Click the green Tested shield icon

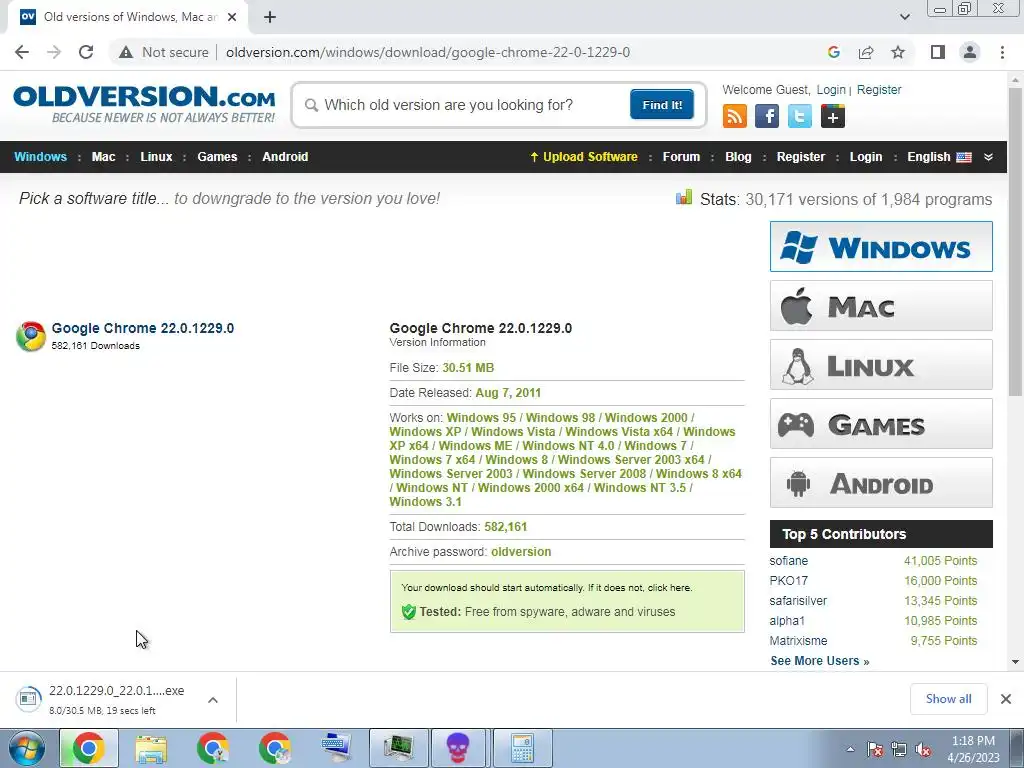409,612
